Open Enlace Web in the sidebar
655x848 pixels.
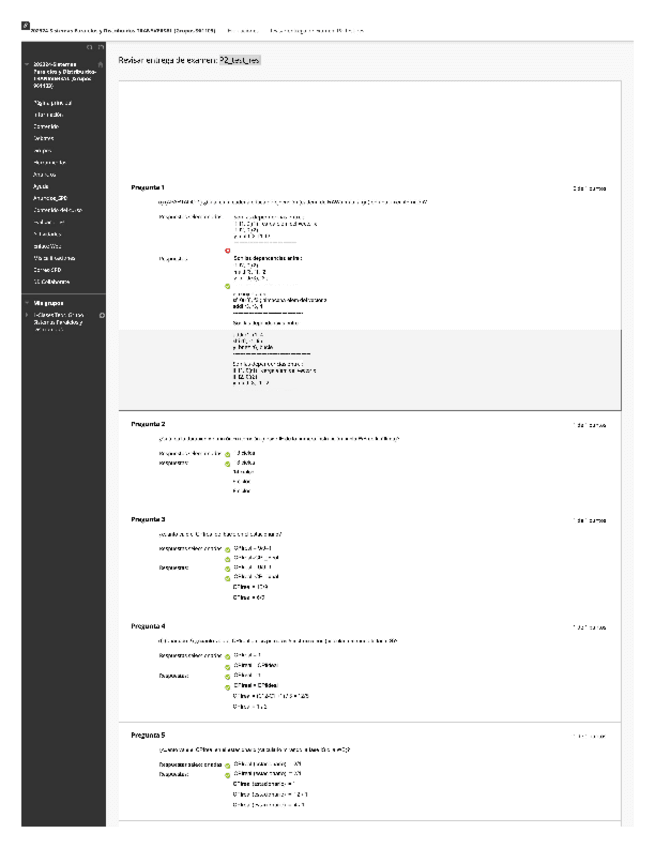48,246
